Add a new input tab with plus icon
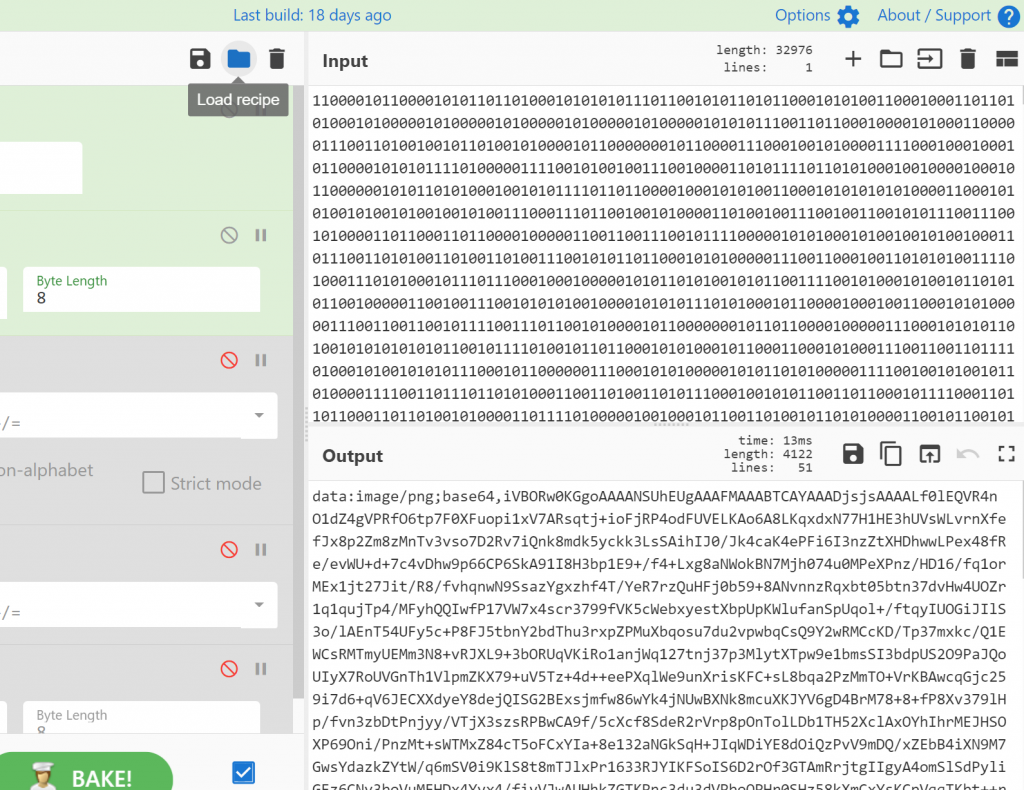This screenshot has height=790, width=1024. point(853,59)
